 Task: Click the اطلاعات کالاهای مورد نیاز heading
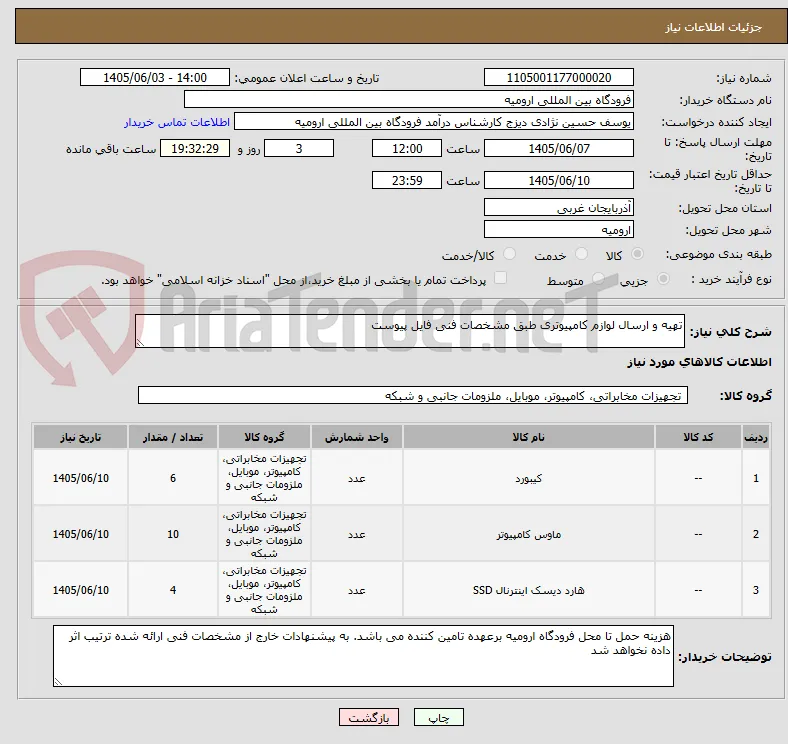pyautogui.click(x=699, y=362)
